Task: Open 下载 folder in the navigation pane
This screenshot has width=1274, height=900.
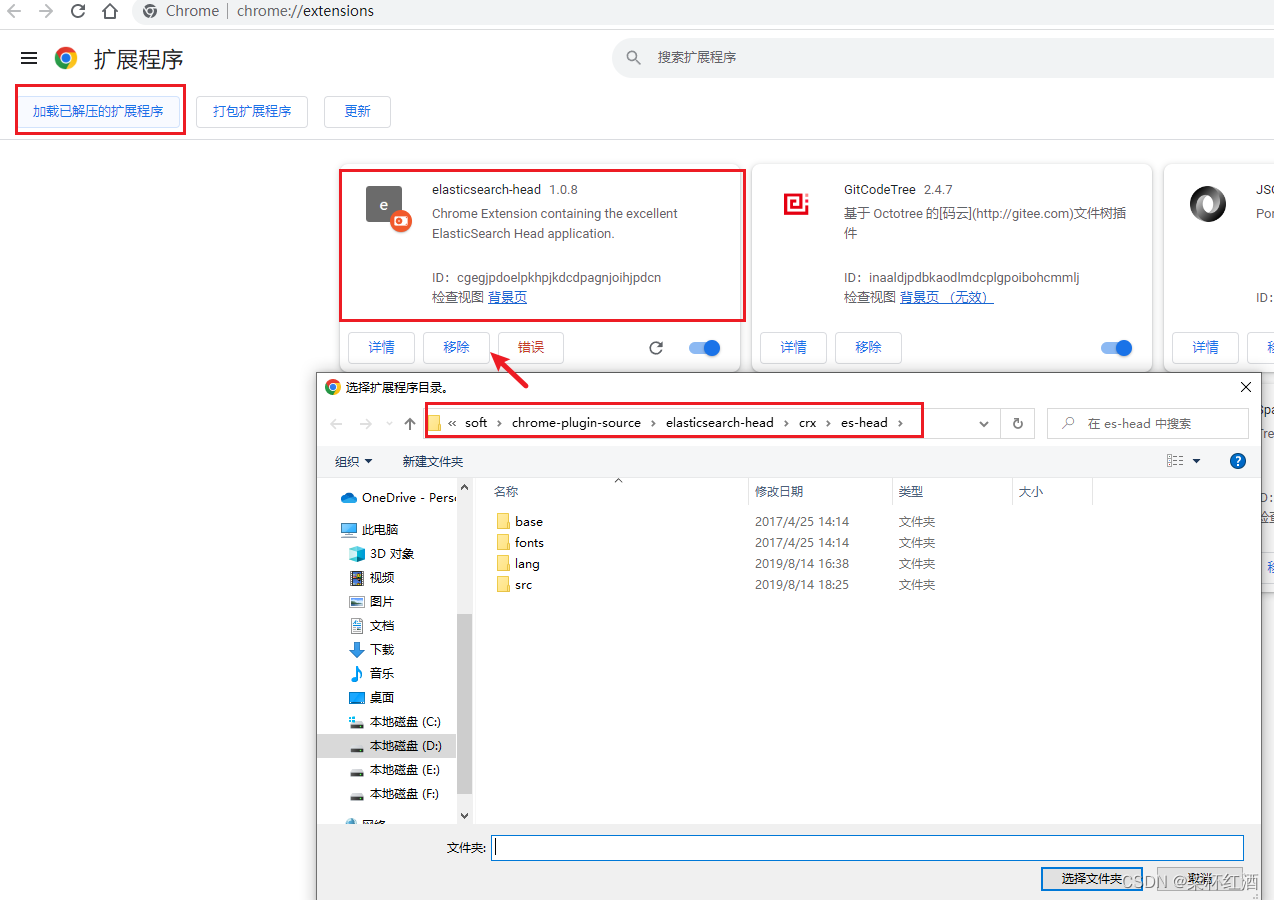Action: pyautogui.click(x=372, y=649)
